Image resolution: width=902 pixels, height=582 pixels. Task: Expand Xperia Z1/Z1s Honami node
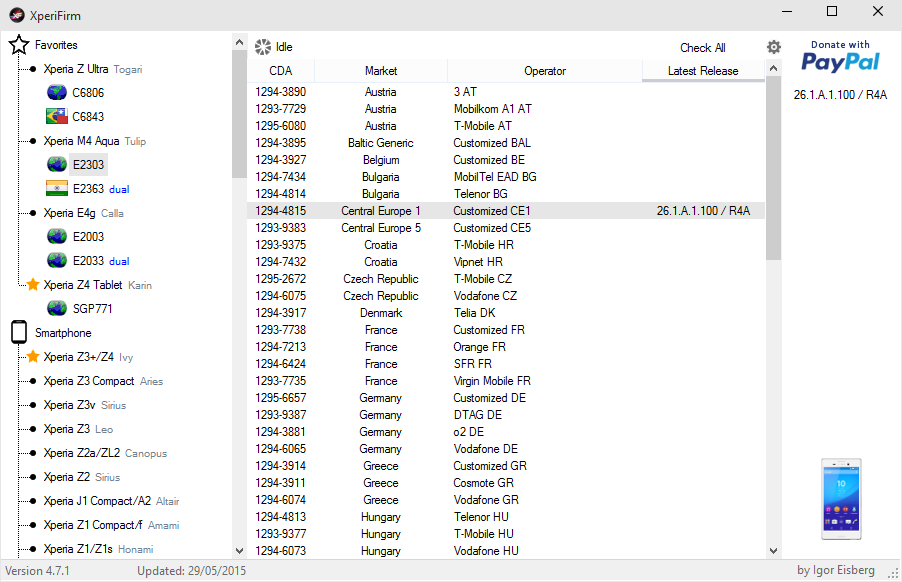[x=98, y=549]
